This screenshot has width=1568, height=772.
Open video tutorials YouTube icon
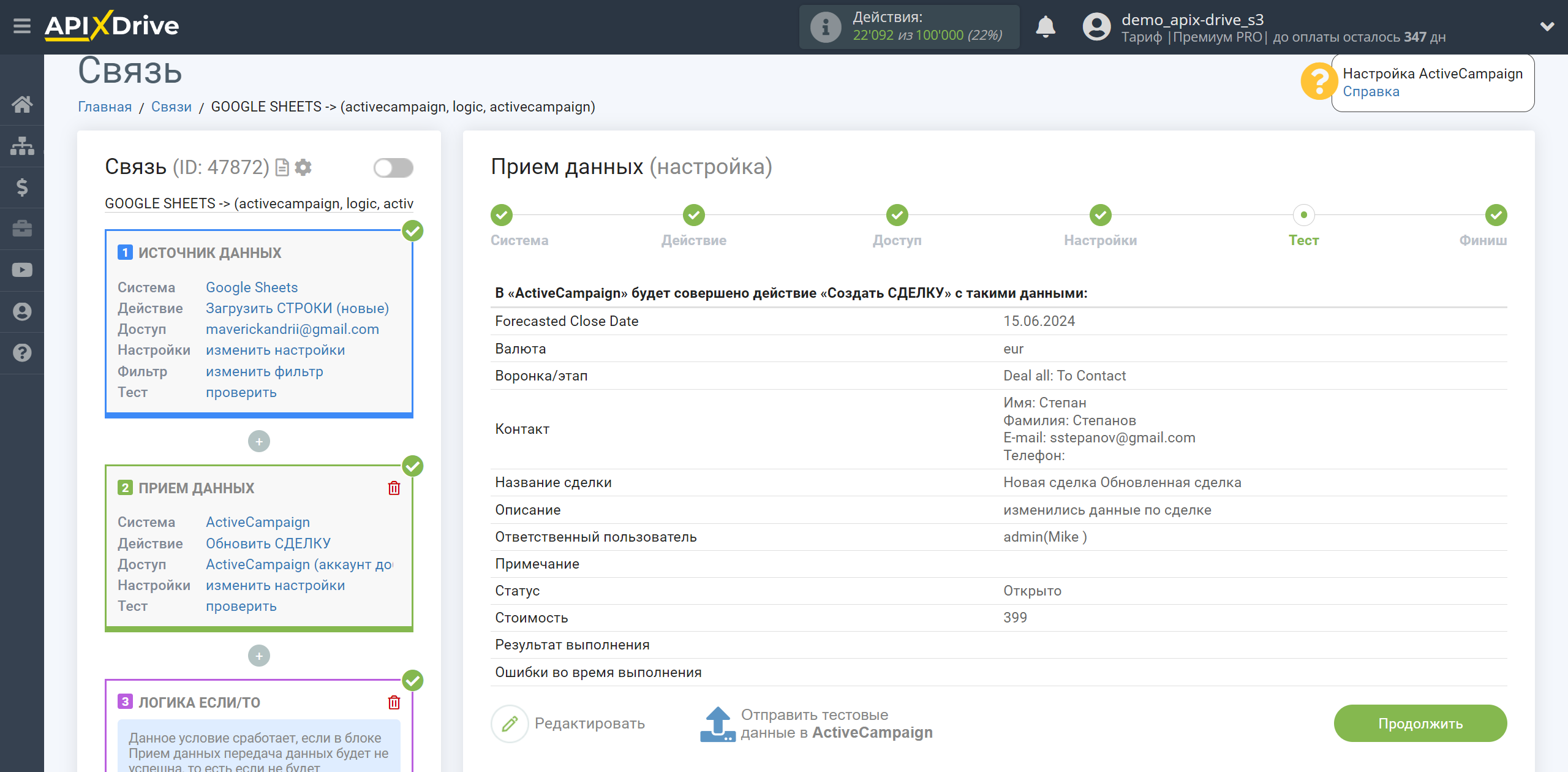coord(22,270)
